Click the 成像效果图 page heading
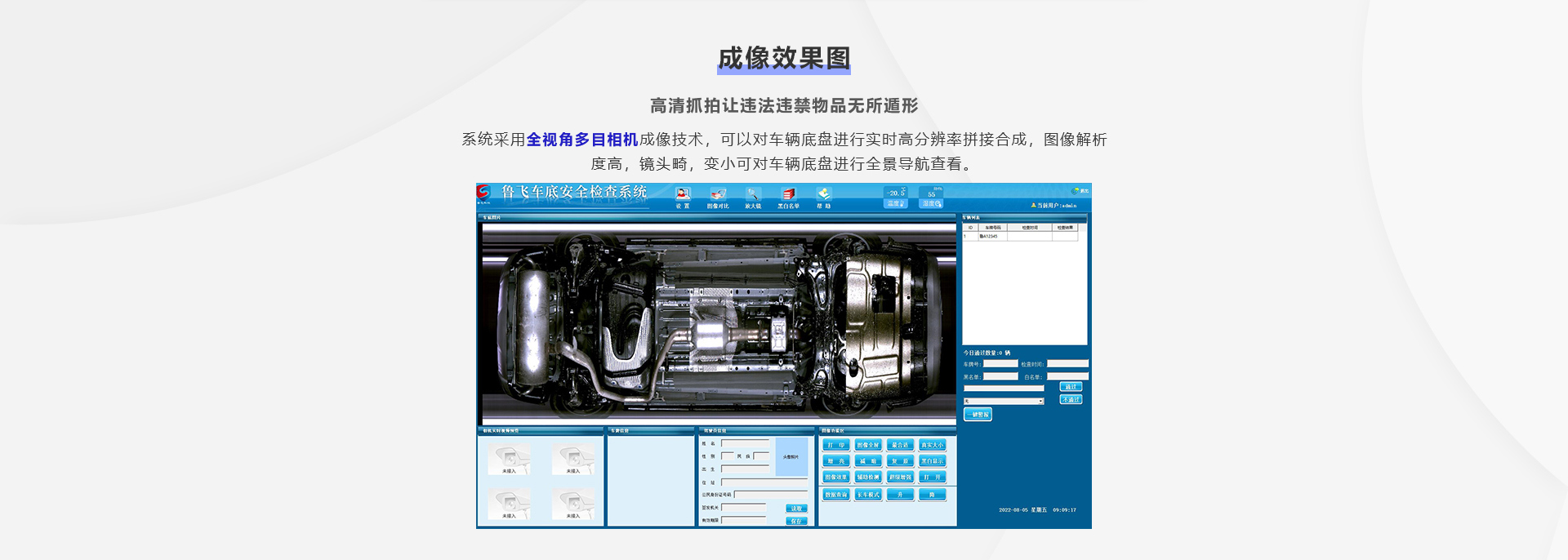Image resolution: width=1568 pixels, height=560 pixels. coord(784,58)
